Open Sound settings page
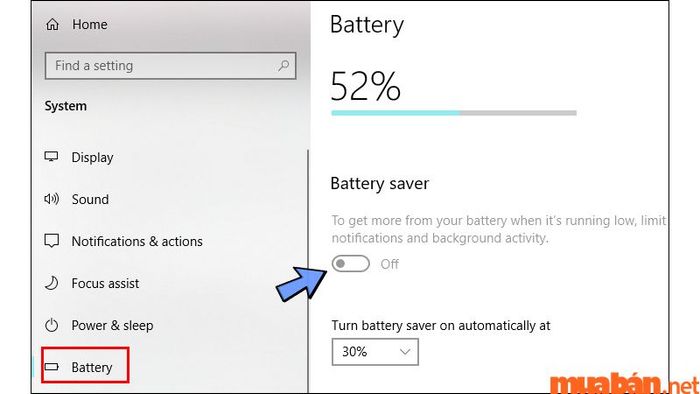Image resolution: width=700 pixels, height=394 pixels. click(x=90, y=199)
